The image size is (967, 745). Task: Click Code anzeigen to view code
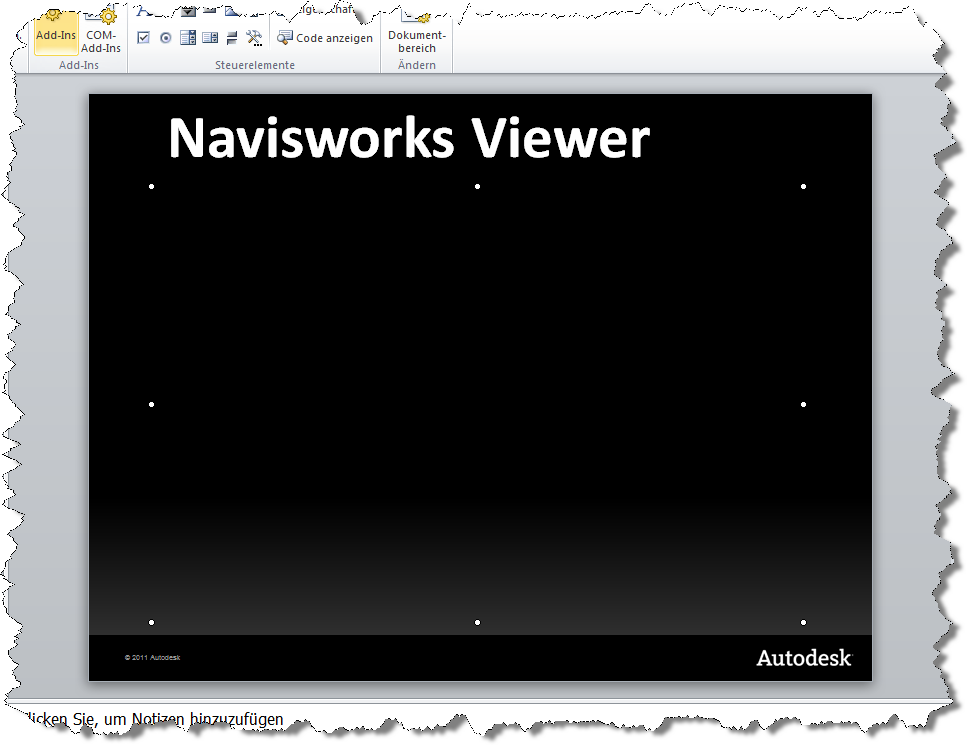point(325,38)
